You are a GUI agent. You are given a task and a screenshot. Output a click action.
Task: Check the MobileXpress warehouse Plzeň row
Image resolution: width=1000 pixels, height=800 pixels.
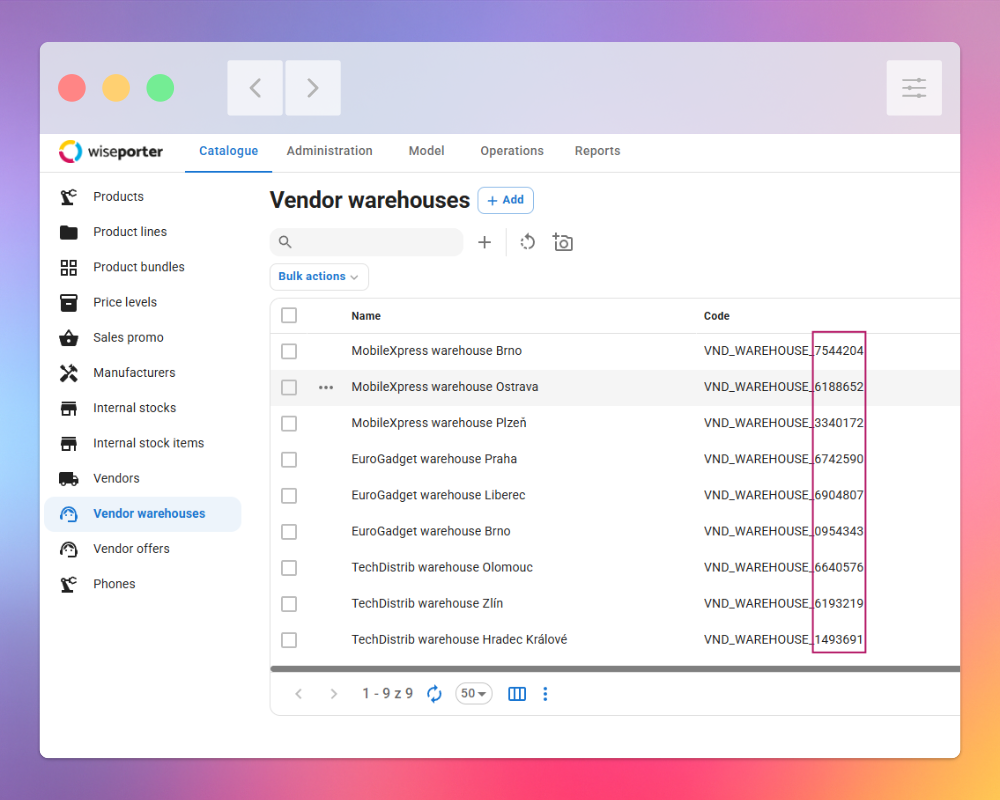289,424
